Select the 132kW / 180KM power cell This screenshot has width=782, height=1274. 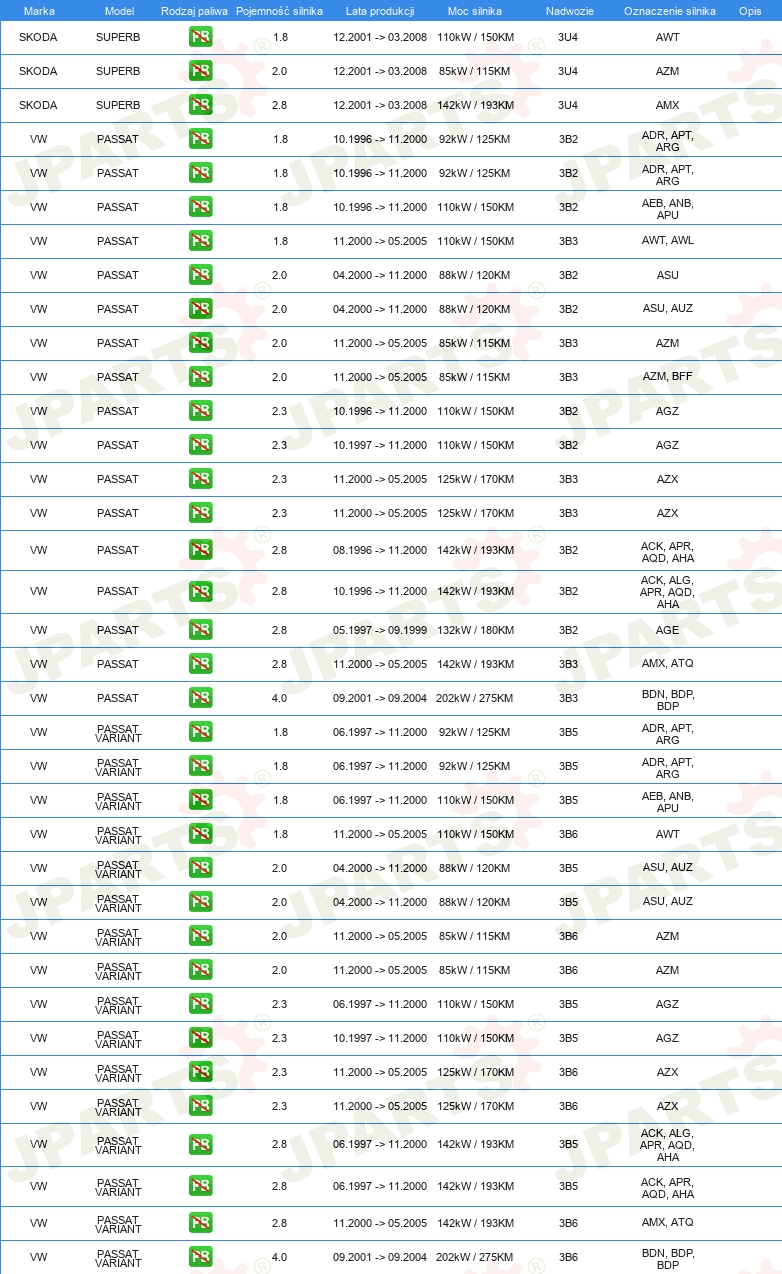point(475,630)
